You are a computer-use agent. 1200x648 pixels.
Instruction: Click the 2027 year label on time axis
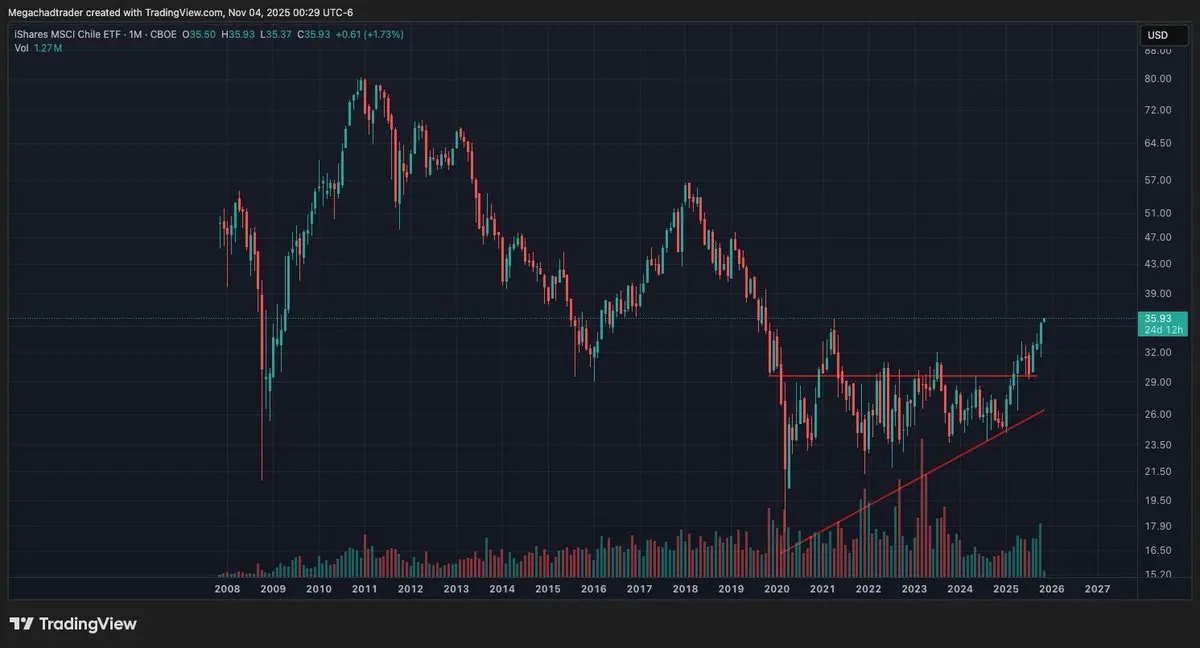pos(1097,590)
